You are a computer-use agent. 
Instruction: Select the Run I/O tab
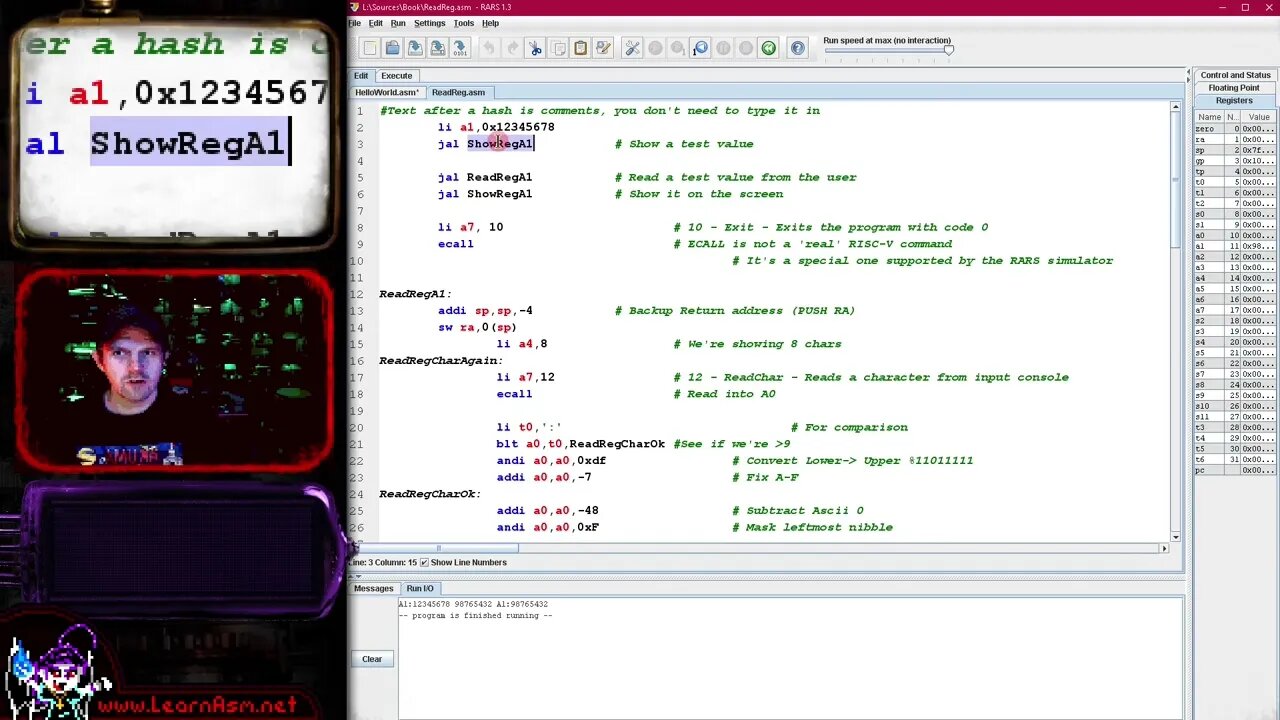tap(420, 588)
